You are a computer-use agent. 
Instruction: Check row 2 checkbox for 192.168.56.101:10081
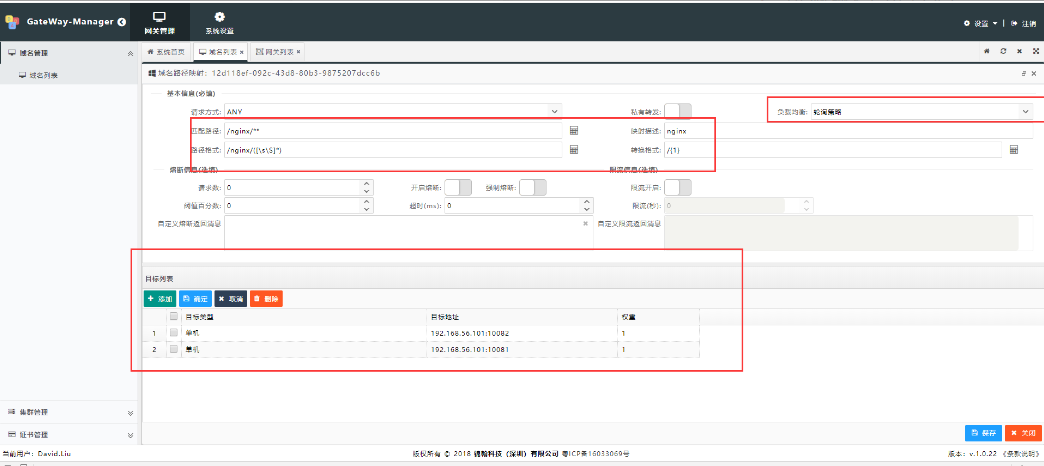(x=174, y=349)
